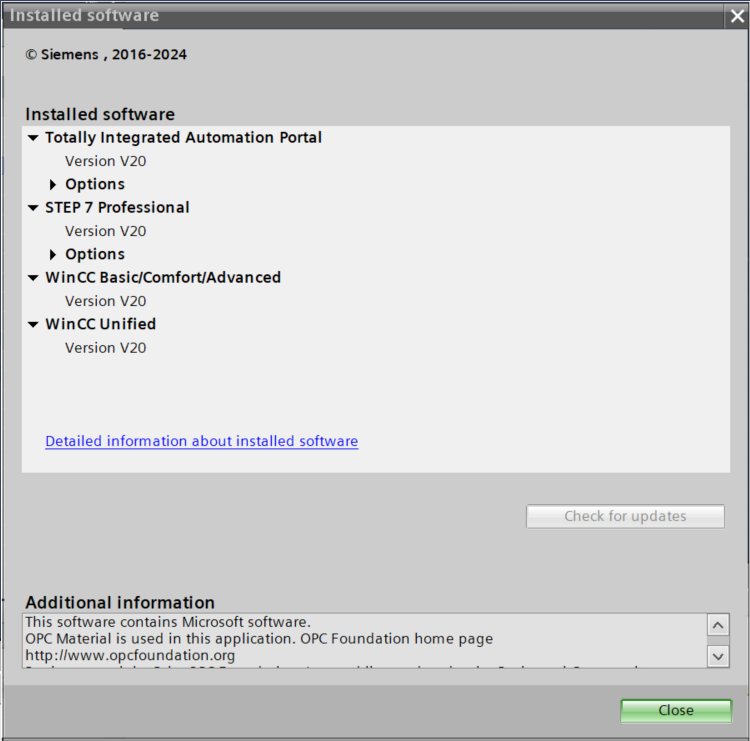Click scroll down arrow in Additional information
750x741 pixels.
pyautogui.click(x=718, y=656)
